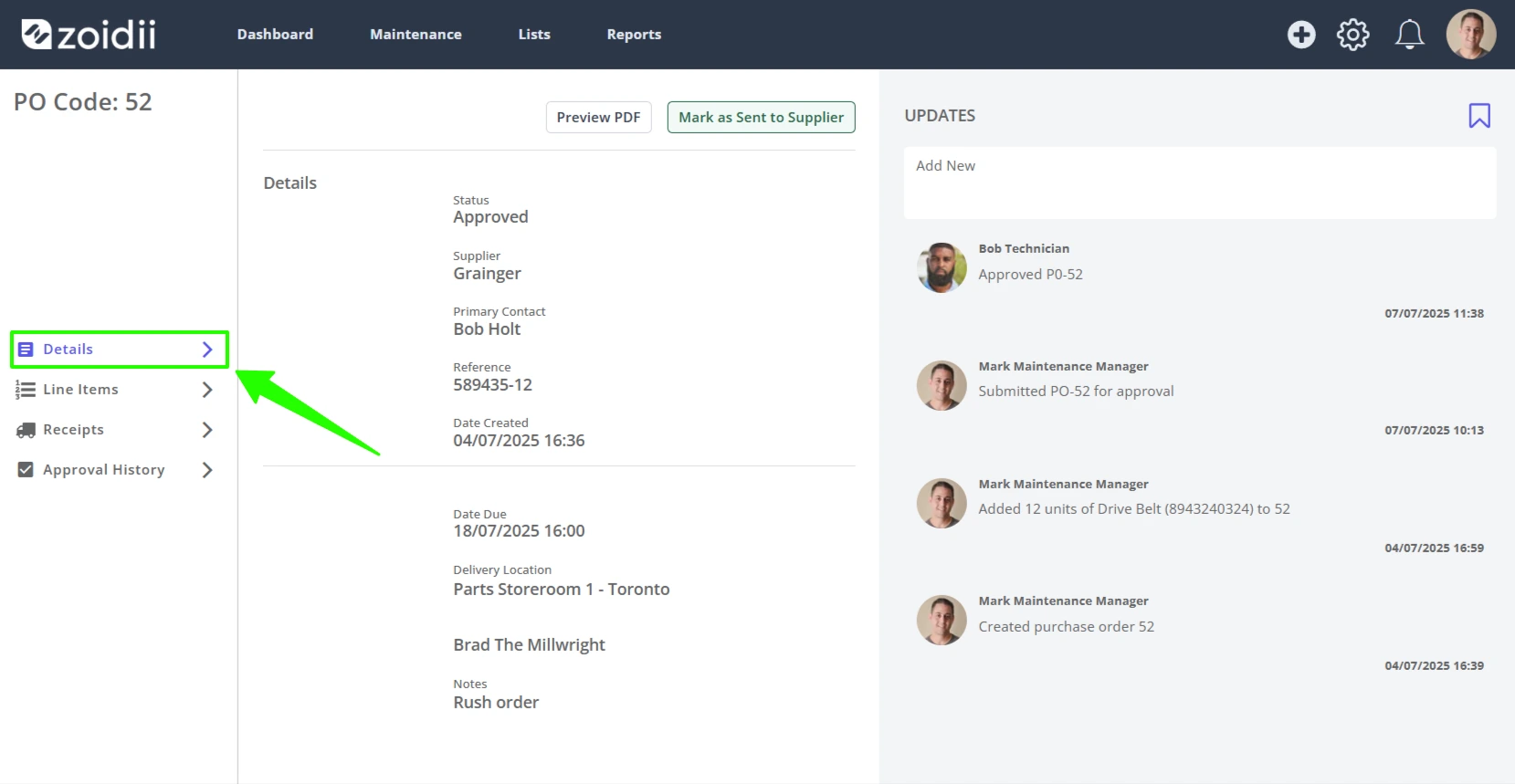
Task: Click 'Submitted PO-52 for approval' text
Action: point(1076,391)
